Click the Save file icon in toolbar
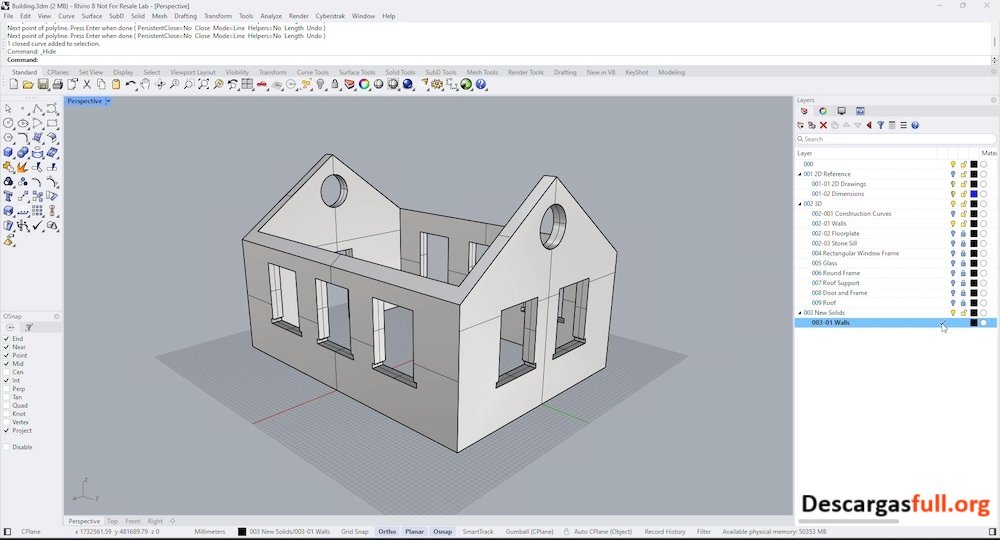Image resolution: width=1000 pixels, height=540 pixels. pyautogui.click(x=43, y=85)
